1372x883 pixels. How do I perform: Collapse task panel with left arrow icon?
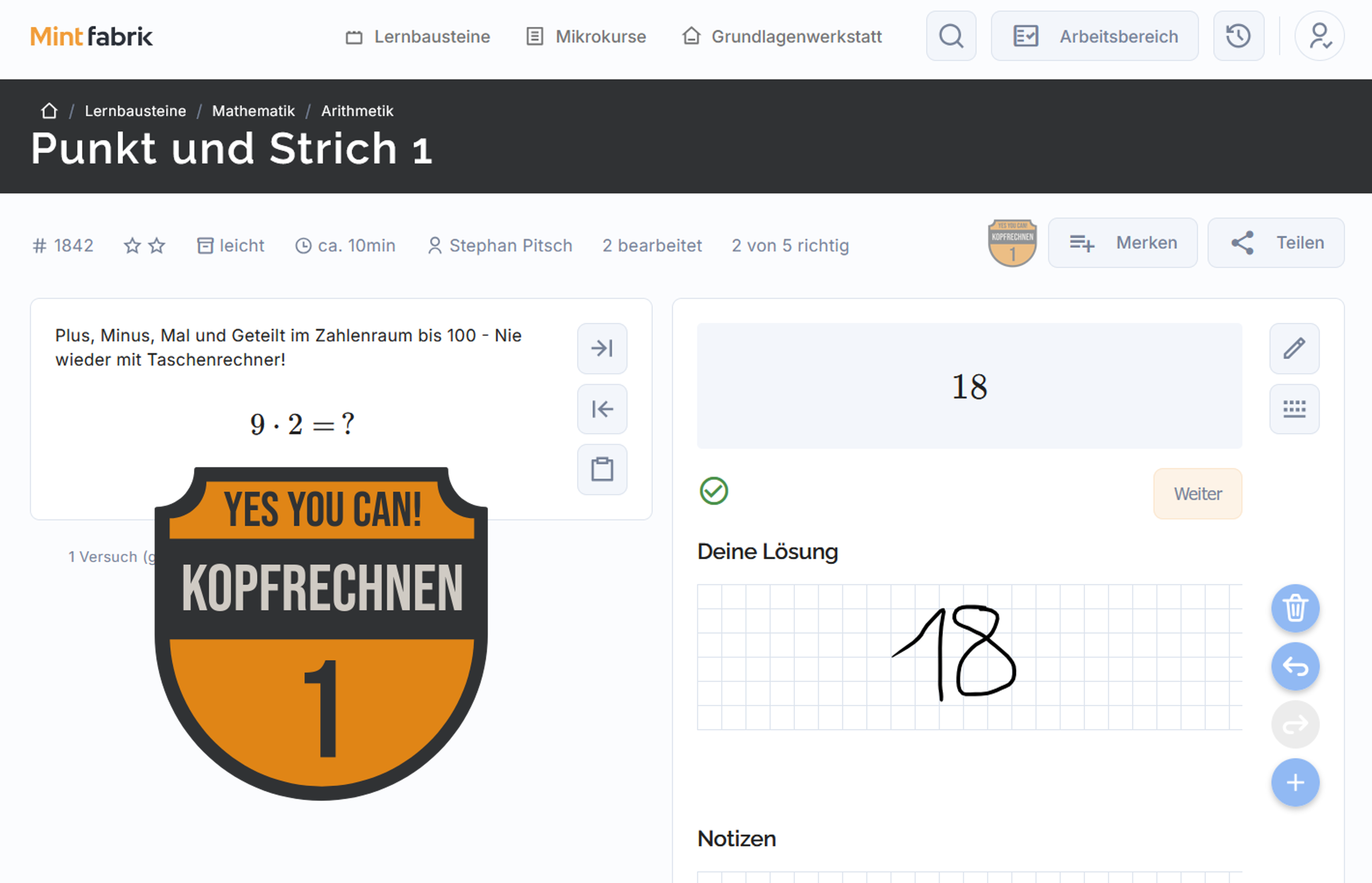pos(602,409)
